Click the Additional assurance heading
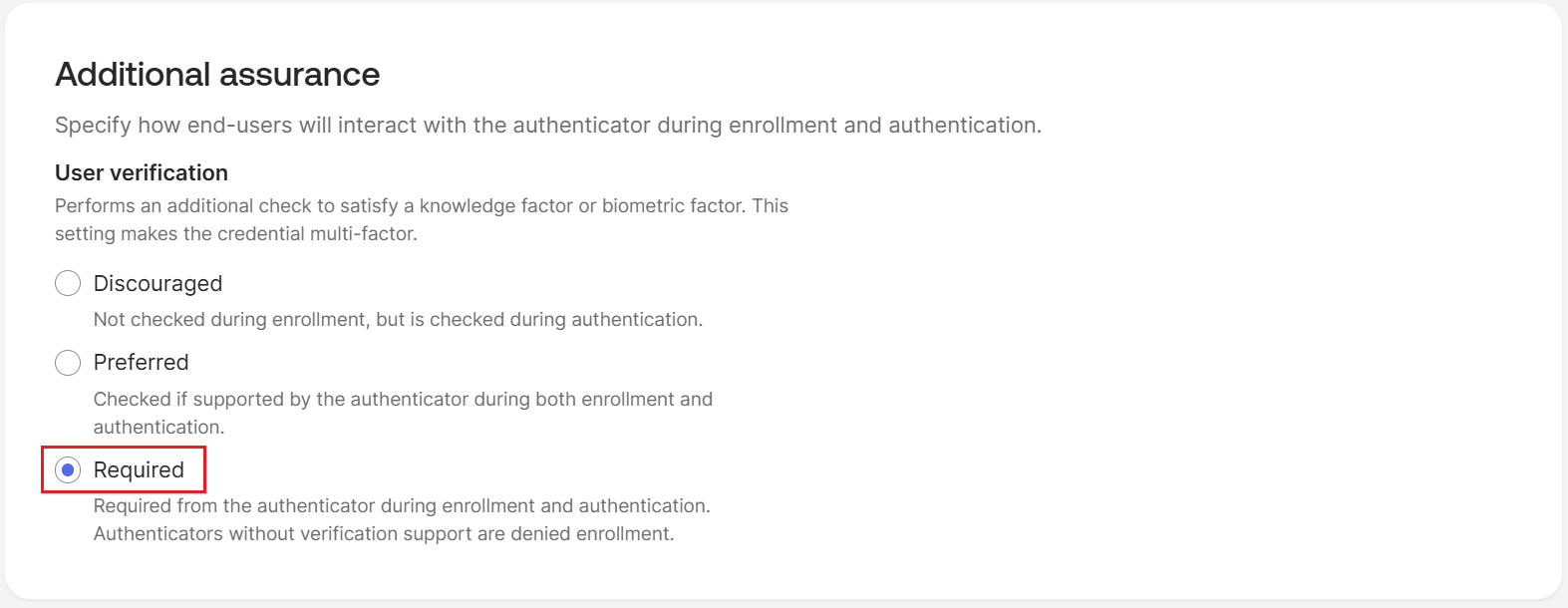This screenshot has width=1568, height=608. click(x=217, y=74)
